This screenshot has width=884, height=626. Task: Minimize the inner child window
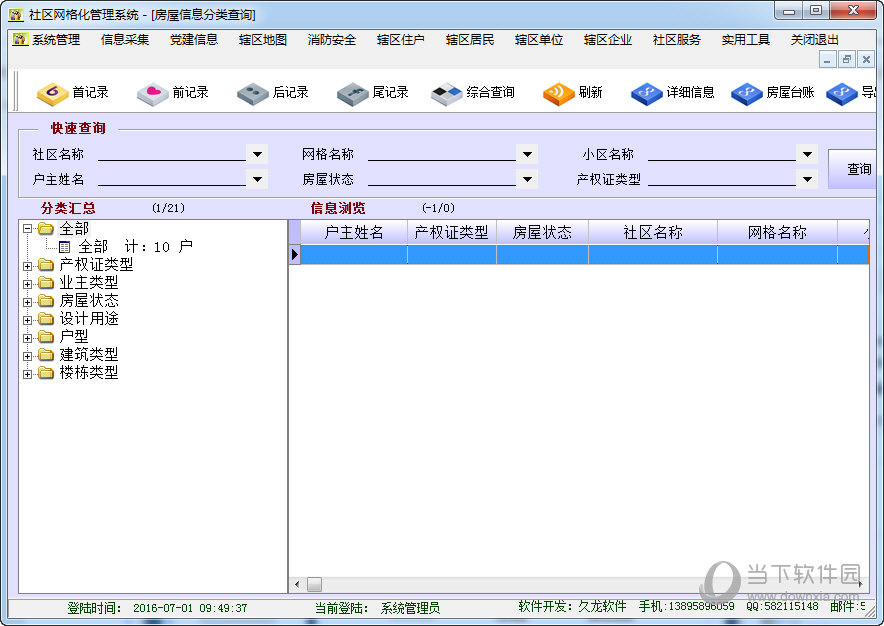click(x=827, y=59)
